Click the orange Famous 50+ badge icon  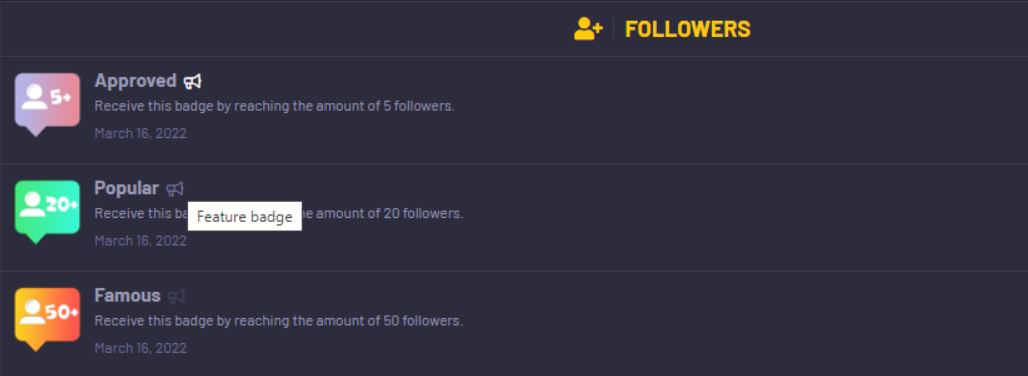(47, 319)
